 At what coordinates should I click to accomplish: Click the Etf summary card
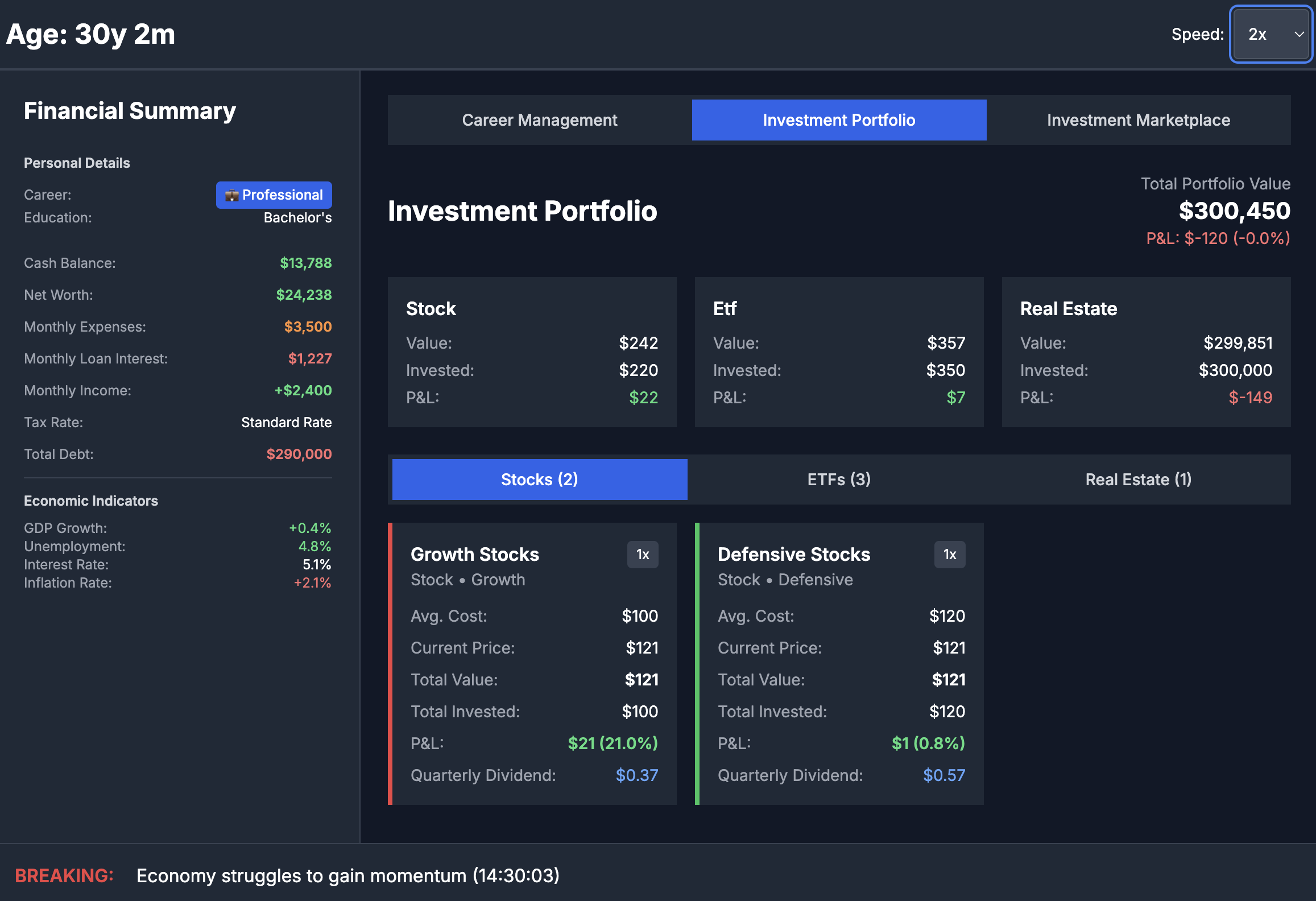839,353
